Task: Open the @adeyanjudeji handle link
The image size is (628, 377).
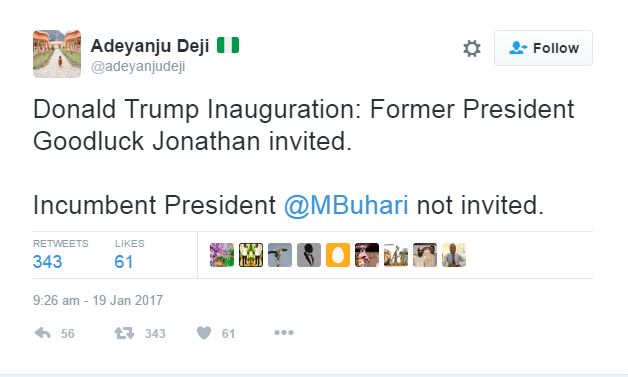Action: coord(138,66)
